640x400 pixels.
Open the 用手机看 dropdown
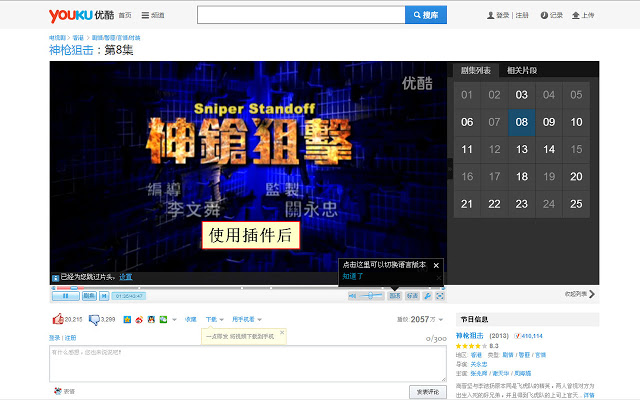point(247,320)
